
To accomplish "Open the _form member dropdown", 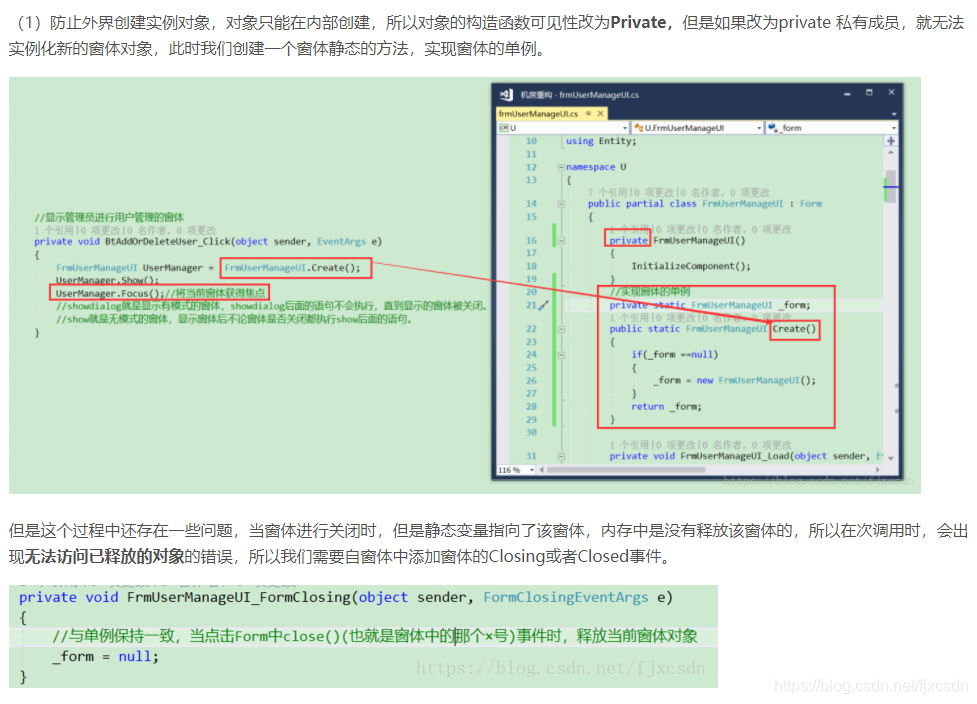I will (x=832, y=128).
